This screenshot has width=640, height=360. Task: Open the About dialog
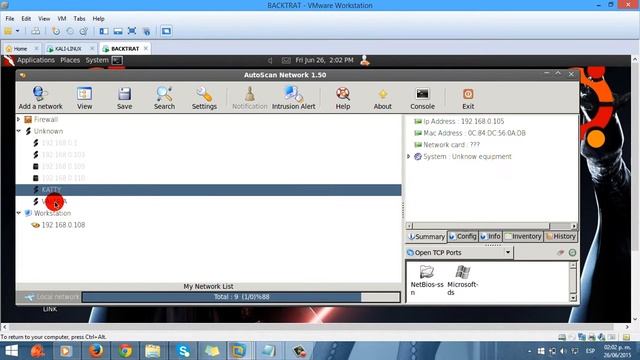click(x=382, y=98)
